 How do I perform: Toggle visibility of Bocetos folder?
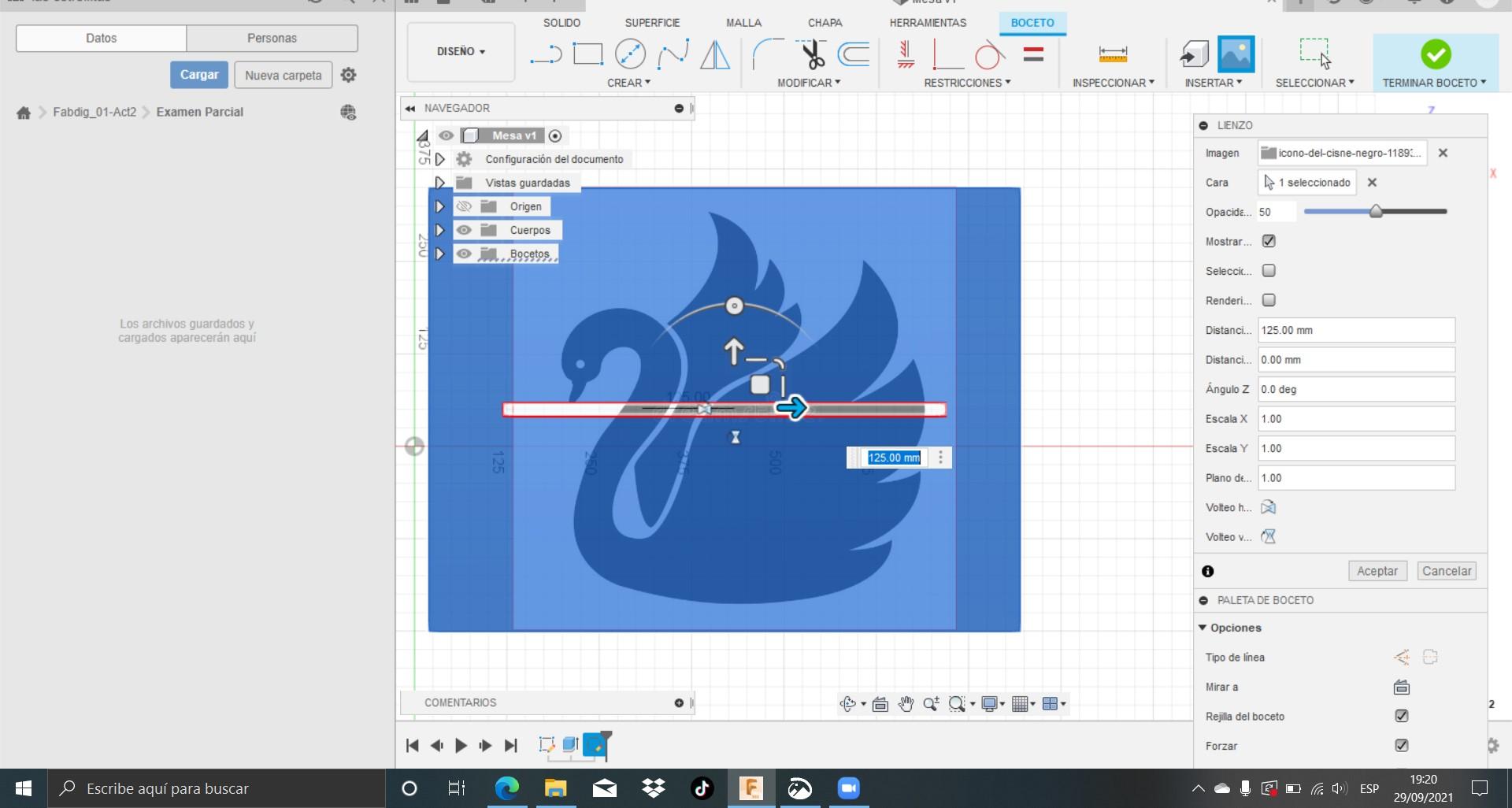point(464,254)
